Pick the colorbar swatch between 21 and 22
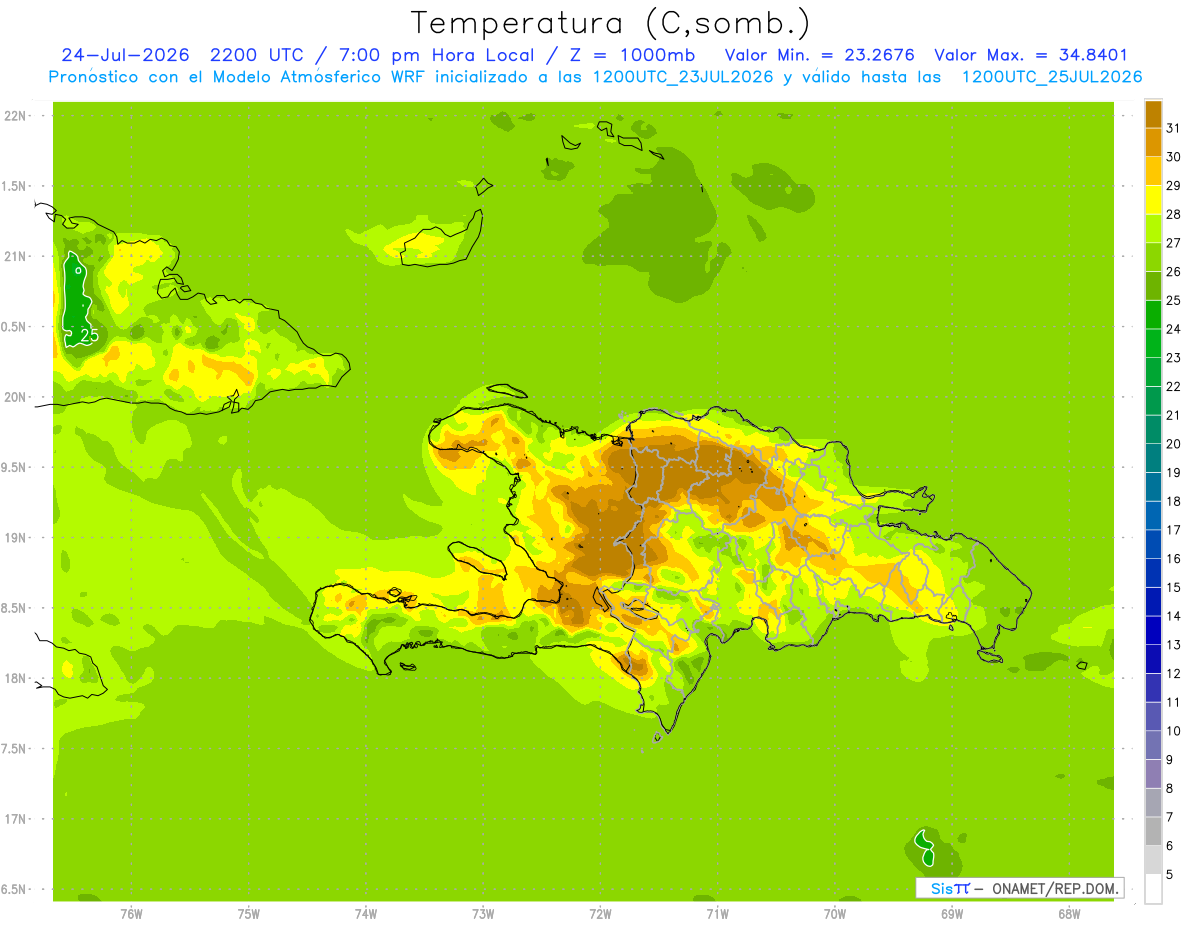The height and width of the screenshot is (927, 1200). click(1153, 400)
